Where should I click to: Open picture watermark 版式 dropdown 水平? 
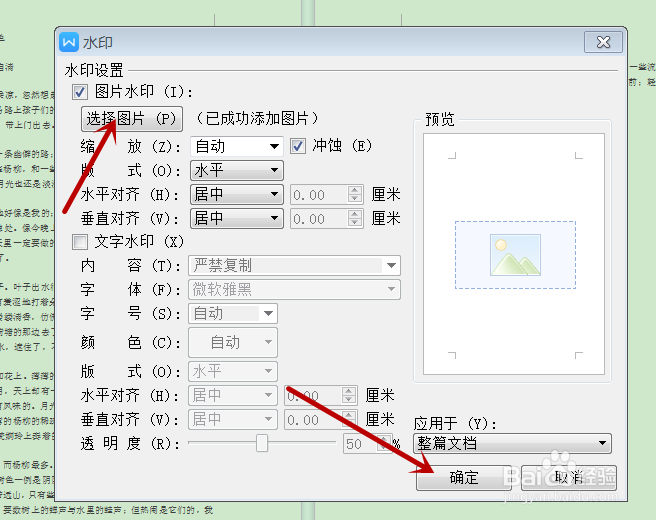pyautogui.click(x=237, y=170)
